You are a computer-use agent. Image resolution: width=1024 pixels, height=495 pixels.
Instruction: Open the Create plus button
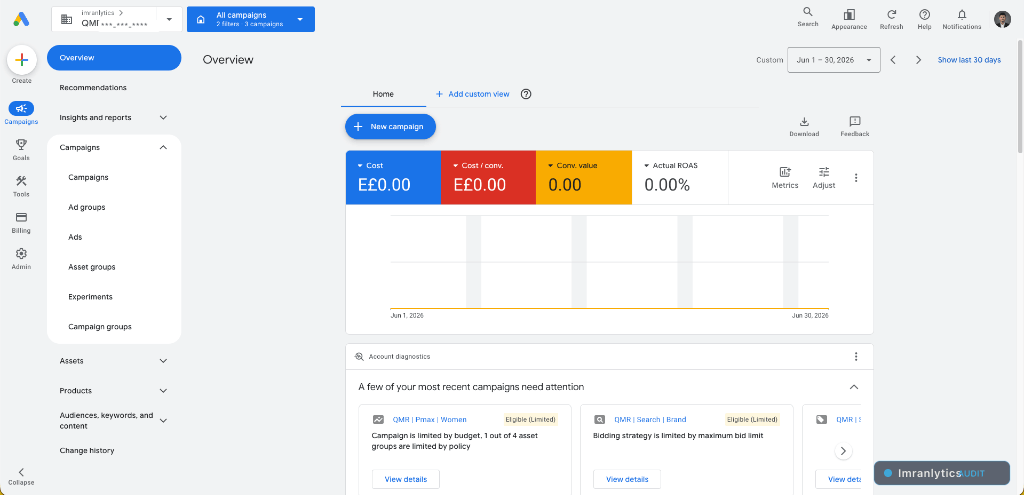click(21, 60)
